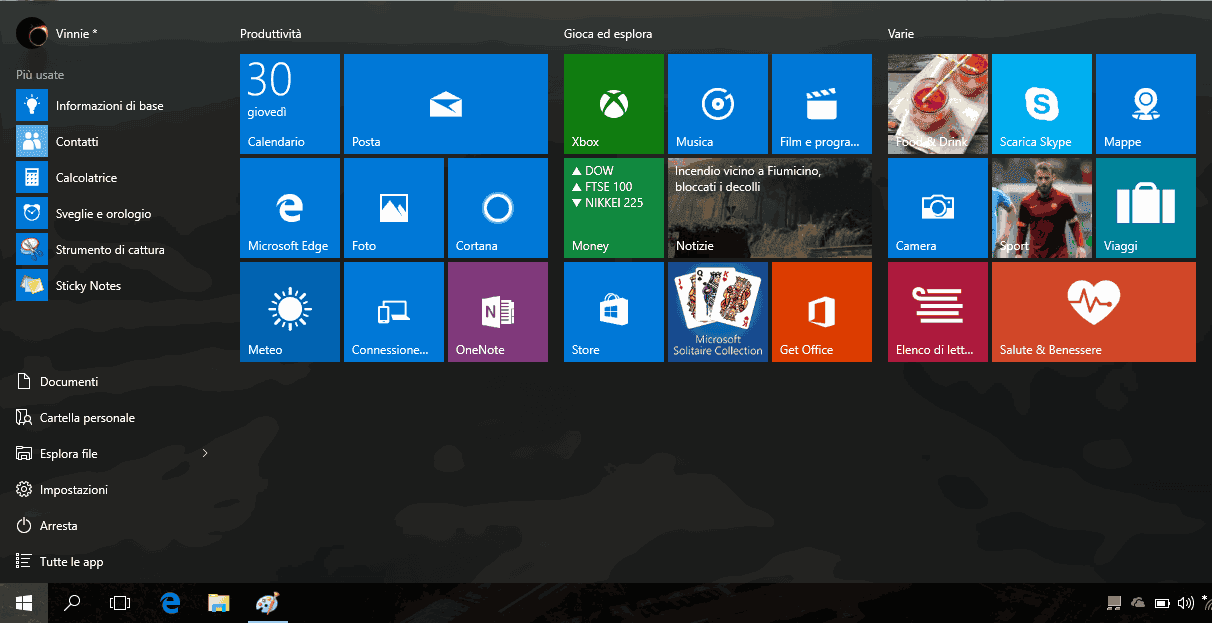Viewport: 1212px width, 623px height.
Task: Click the volume speaker icon in tray
Action: point(1184,603)
